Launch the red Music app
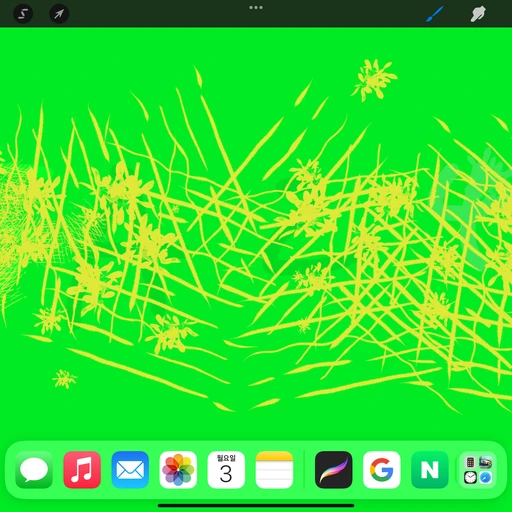Screen dimensions: 512x512 (x=82, y=470)
